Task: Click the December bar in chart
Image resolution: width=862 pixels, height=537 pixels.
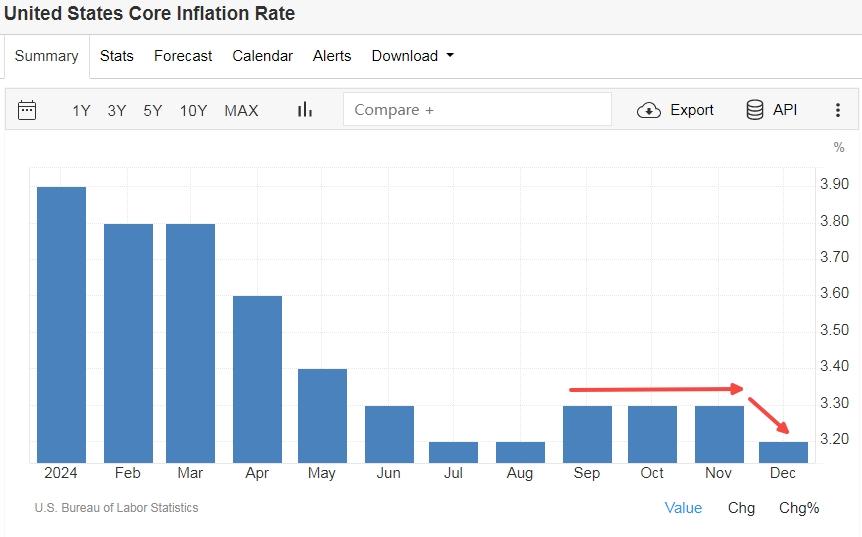Action: [783, 452]
